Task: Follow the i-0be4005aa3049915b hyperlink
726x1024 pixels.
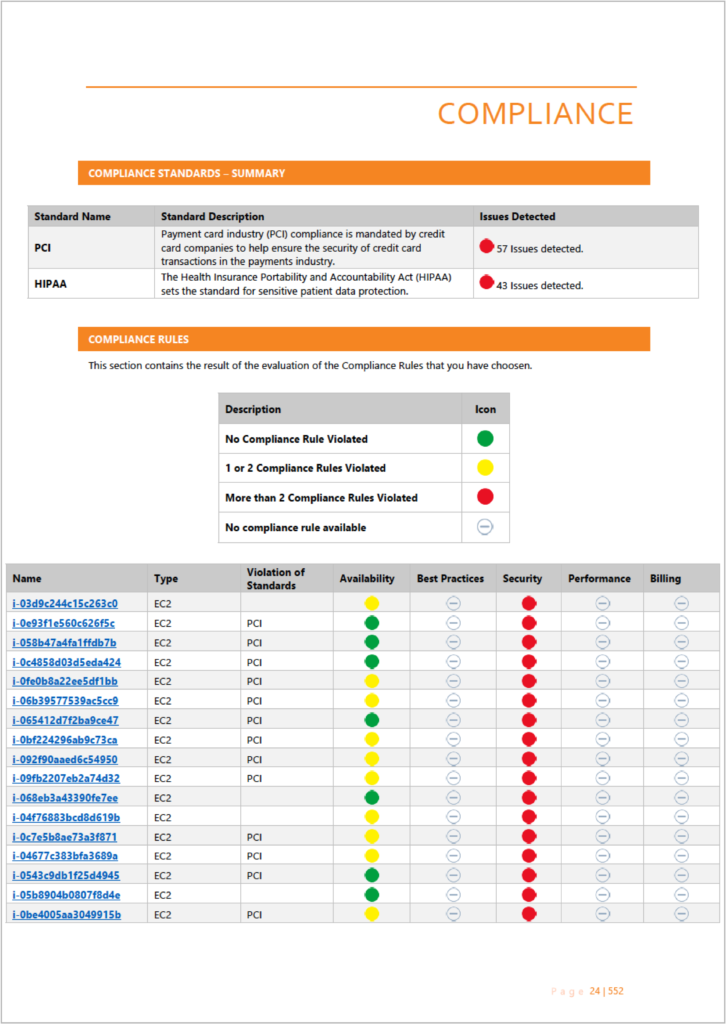Action: point(67,915)
